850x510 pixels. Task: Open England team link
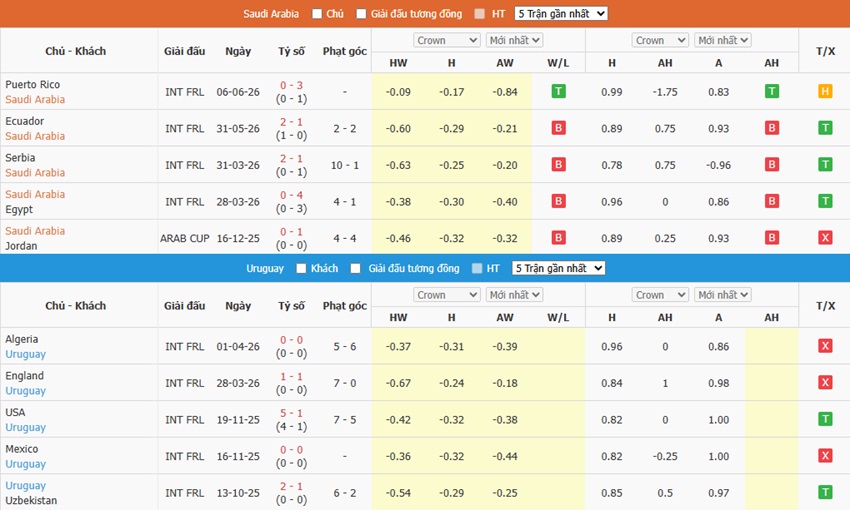(24, 376)
